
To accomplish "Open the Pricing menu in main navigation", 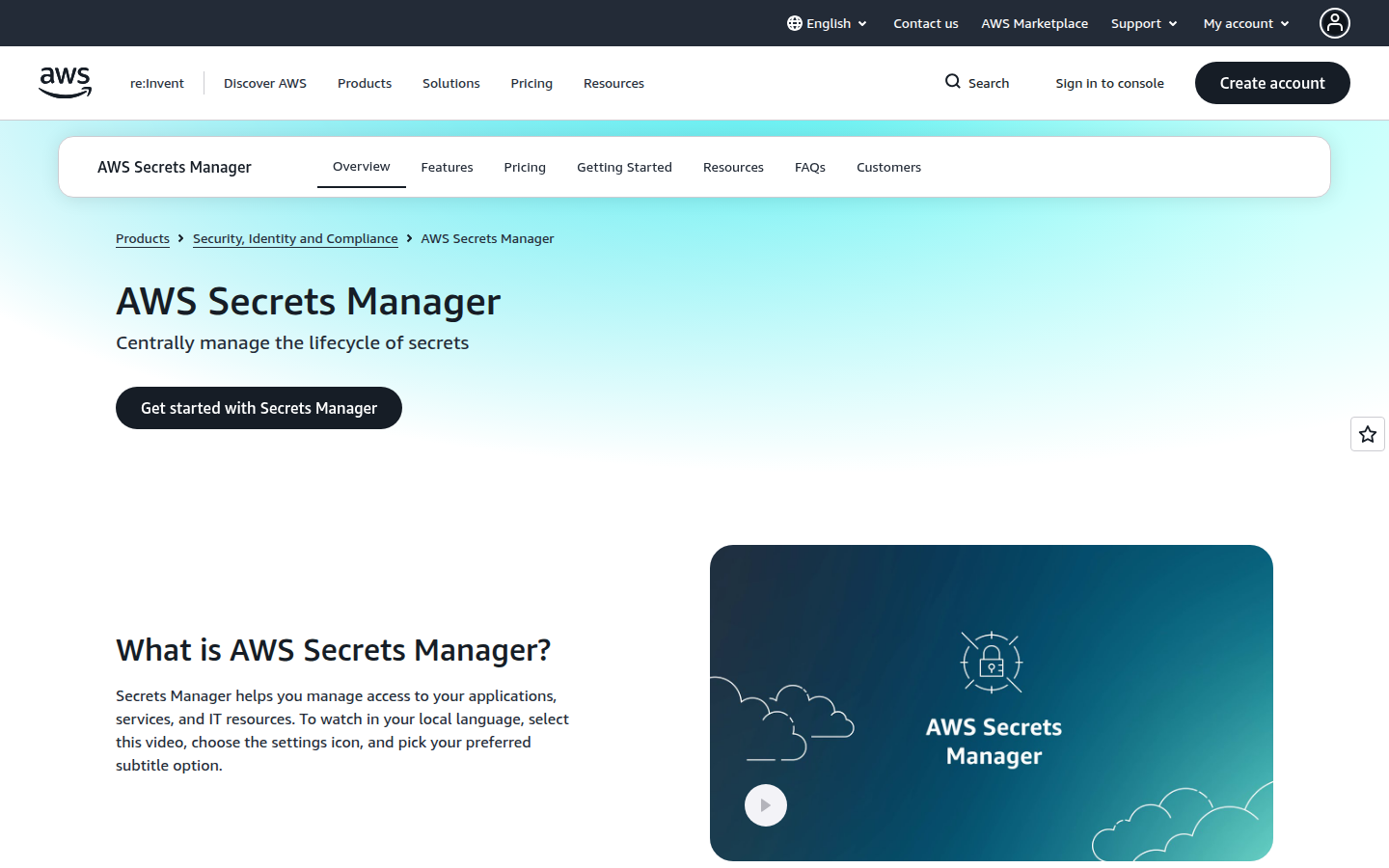I will pos(531,83).
